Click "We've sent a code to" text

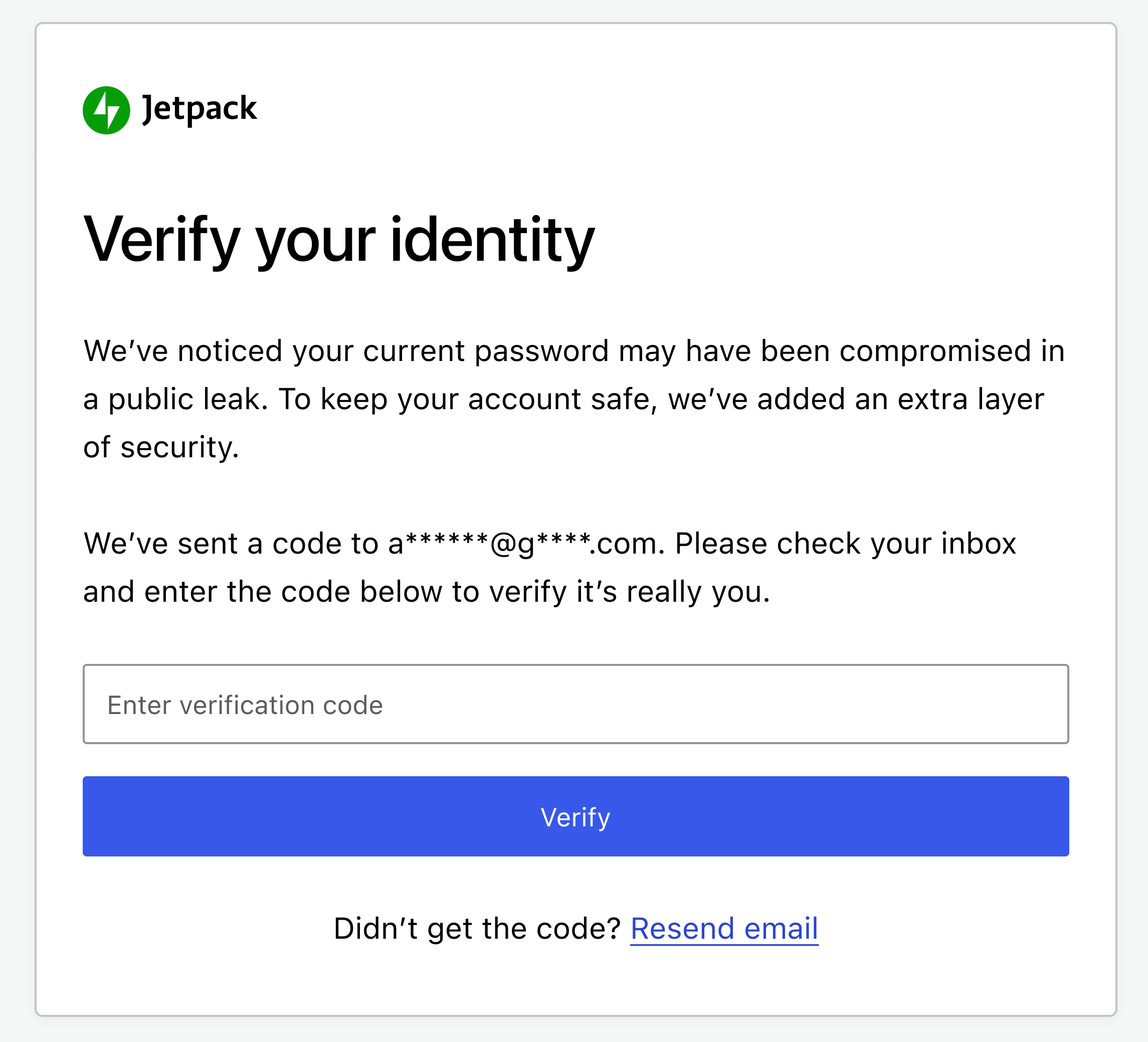(x=231, y=544)
